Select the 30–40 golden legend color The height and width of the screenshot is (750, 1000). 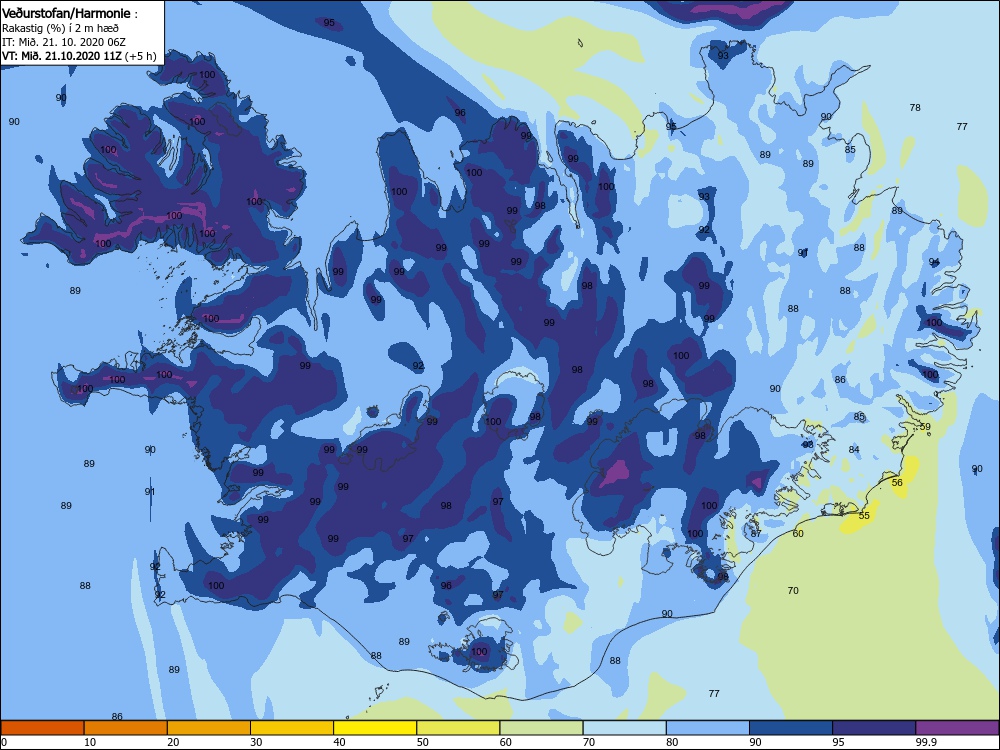(292, 728)
